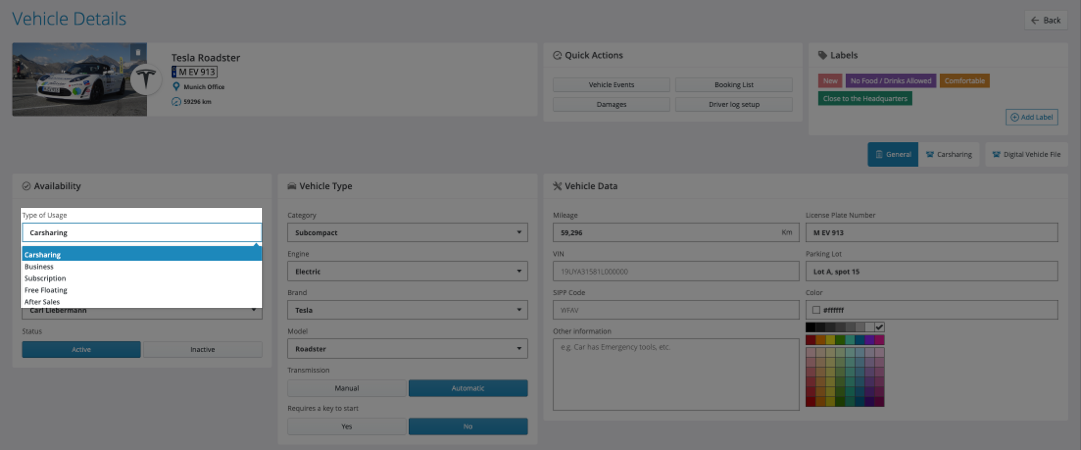
Task: Click the speedometer icon next to 59296 km
Action: tap(176, 102)
